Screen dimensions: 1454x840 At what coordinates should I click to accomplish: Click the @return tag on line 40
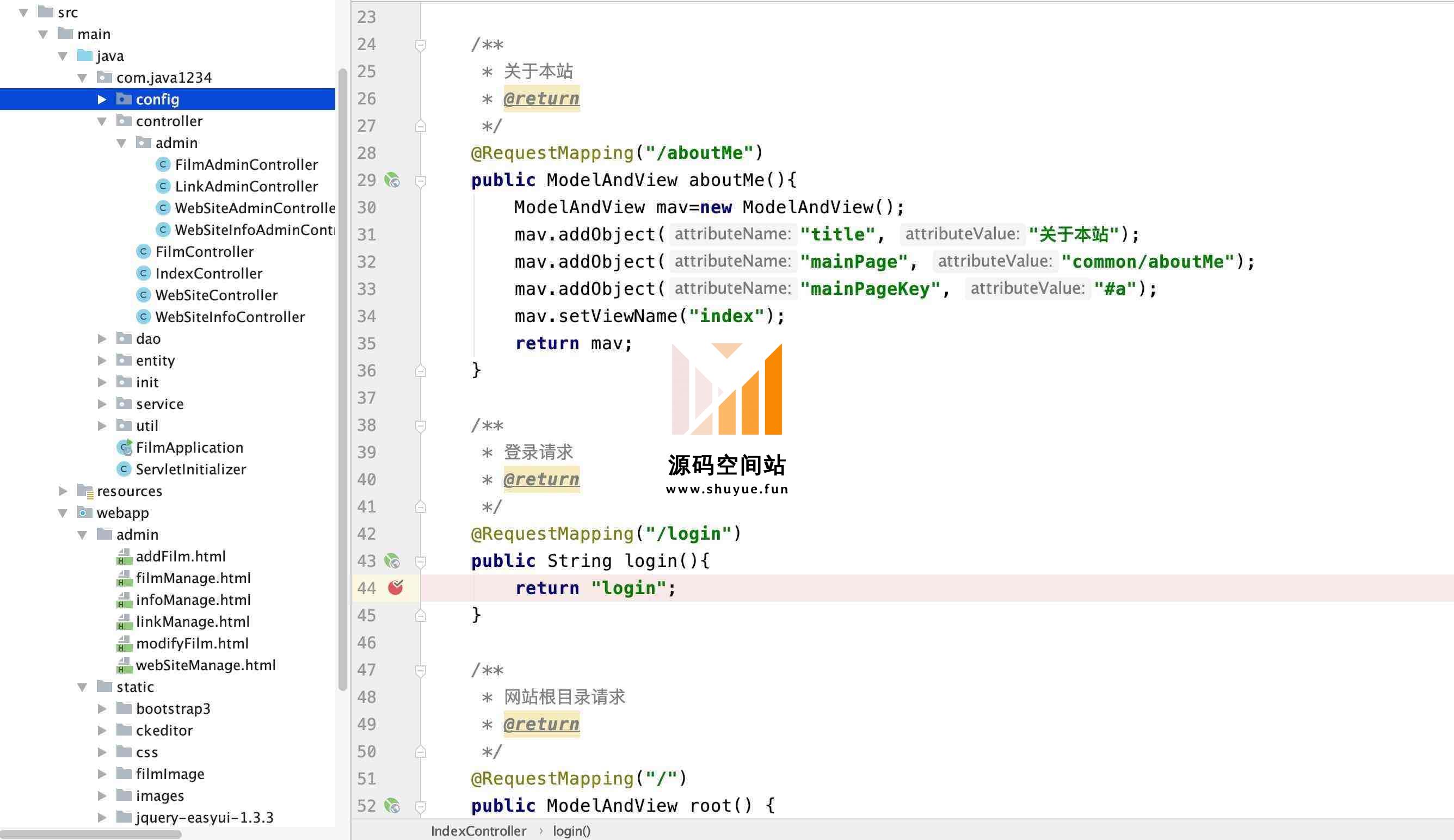click(x=541, y=479)
